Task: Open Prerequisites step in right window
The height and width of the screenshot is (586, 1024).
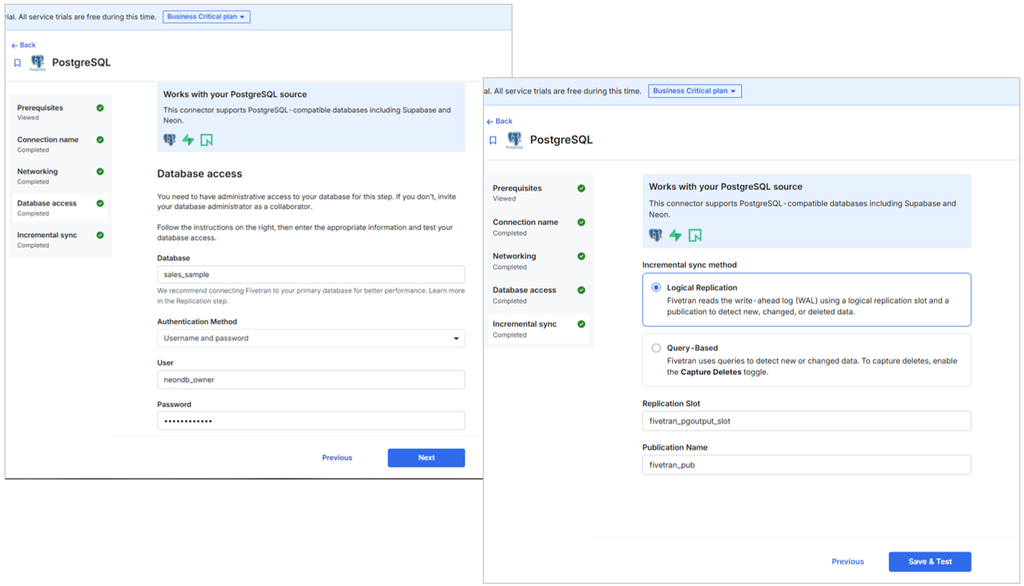Action: click(539, 193)
